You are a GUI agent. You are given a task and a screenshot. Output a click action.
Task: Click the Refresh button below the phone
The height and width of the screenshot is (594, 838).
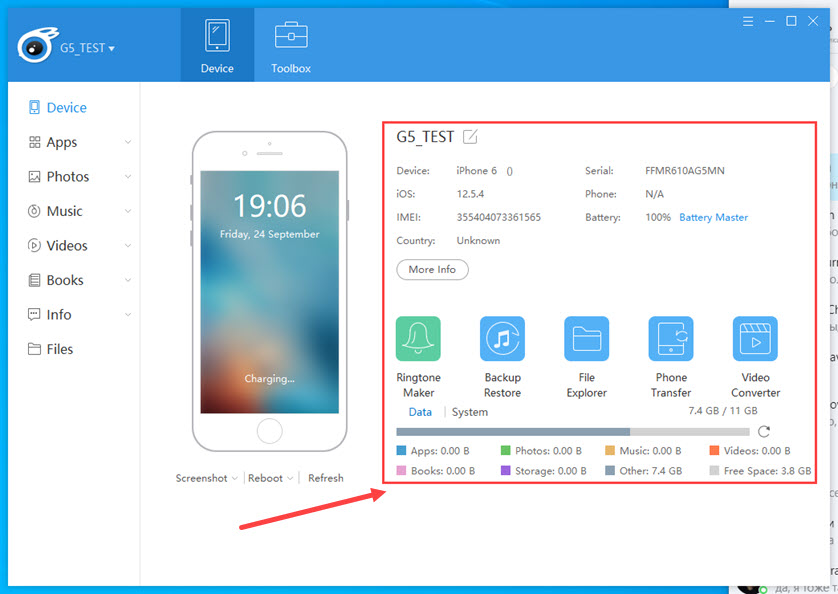pyautogui.click(x=326, y=478)
